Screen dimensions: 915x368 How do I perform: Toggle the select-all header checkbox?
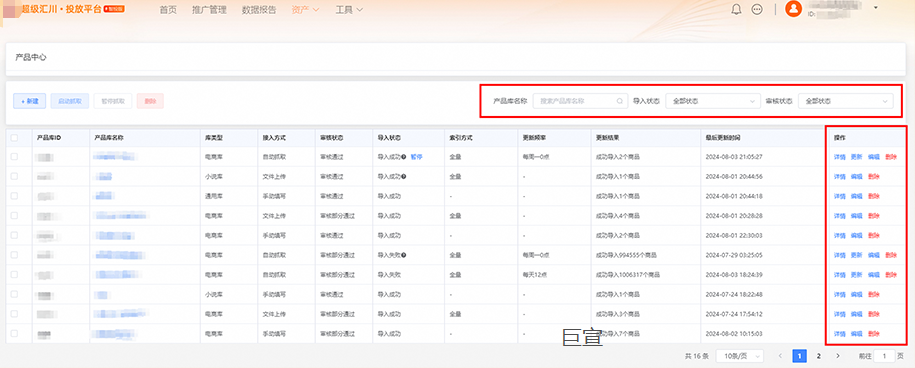[14, 138]
